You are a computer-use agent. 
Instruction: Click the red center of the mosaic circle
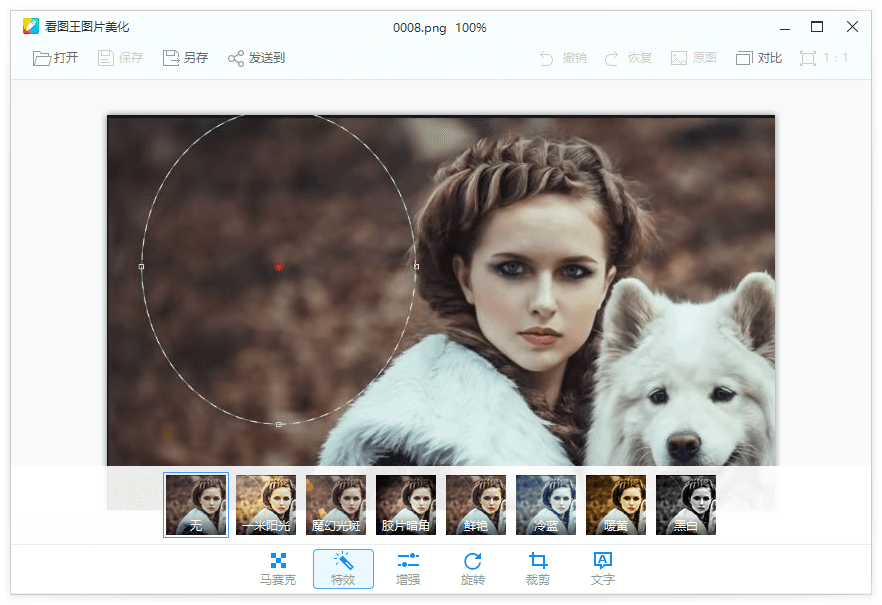coord(277,267)
